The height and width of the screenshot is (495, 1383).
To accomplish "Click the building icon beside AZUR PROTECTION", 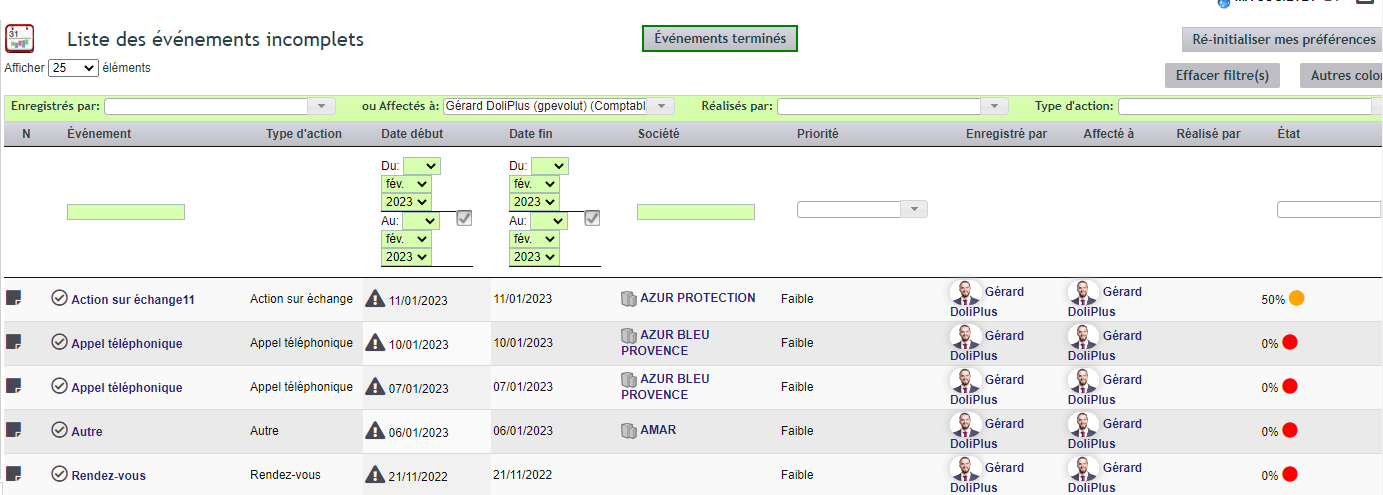I will (629, 298).
